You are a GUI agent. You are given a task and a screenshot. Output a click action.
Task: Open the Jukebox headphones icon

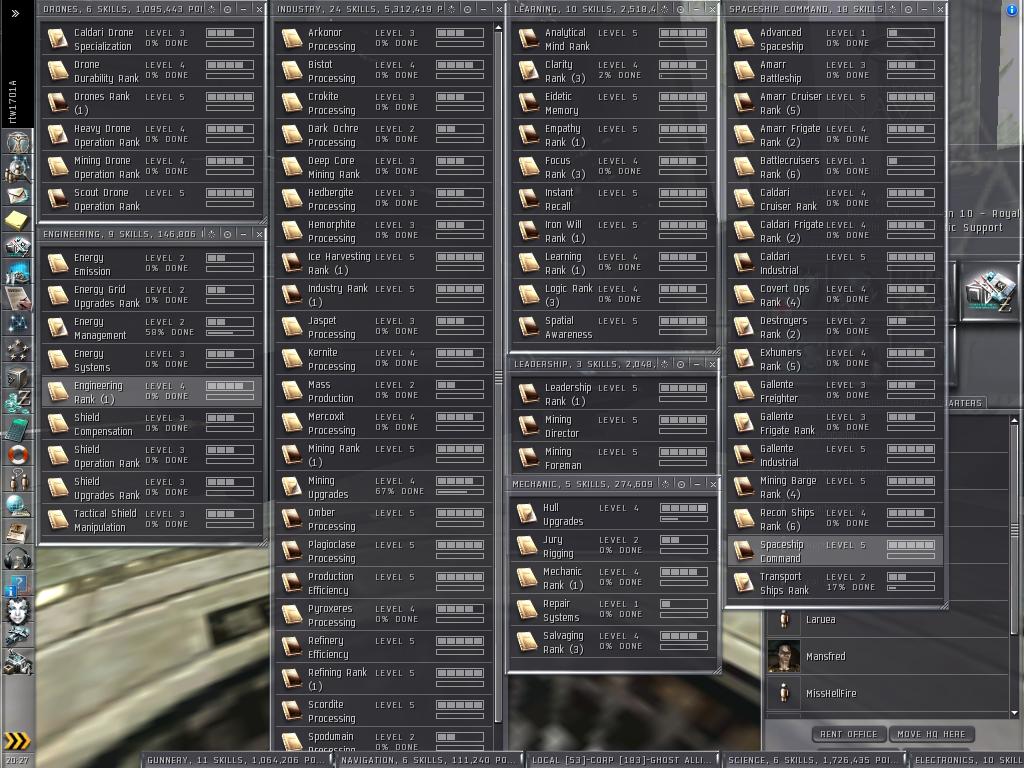17,558
